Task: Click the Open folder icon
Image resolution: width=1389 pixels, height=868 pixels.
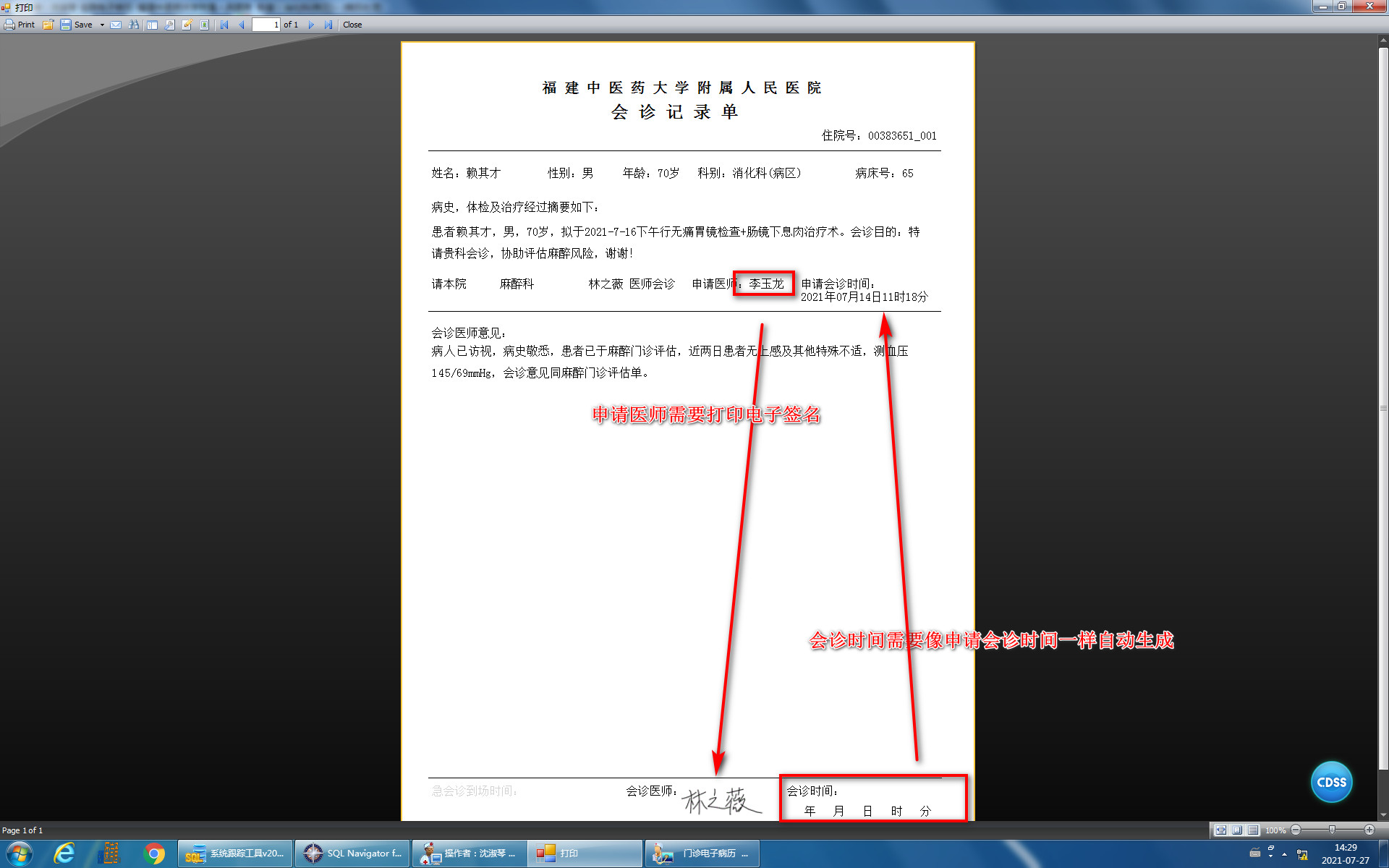Action: click(48, 25)
